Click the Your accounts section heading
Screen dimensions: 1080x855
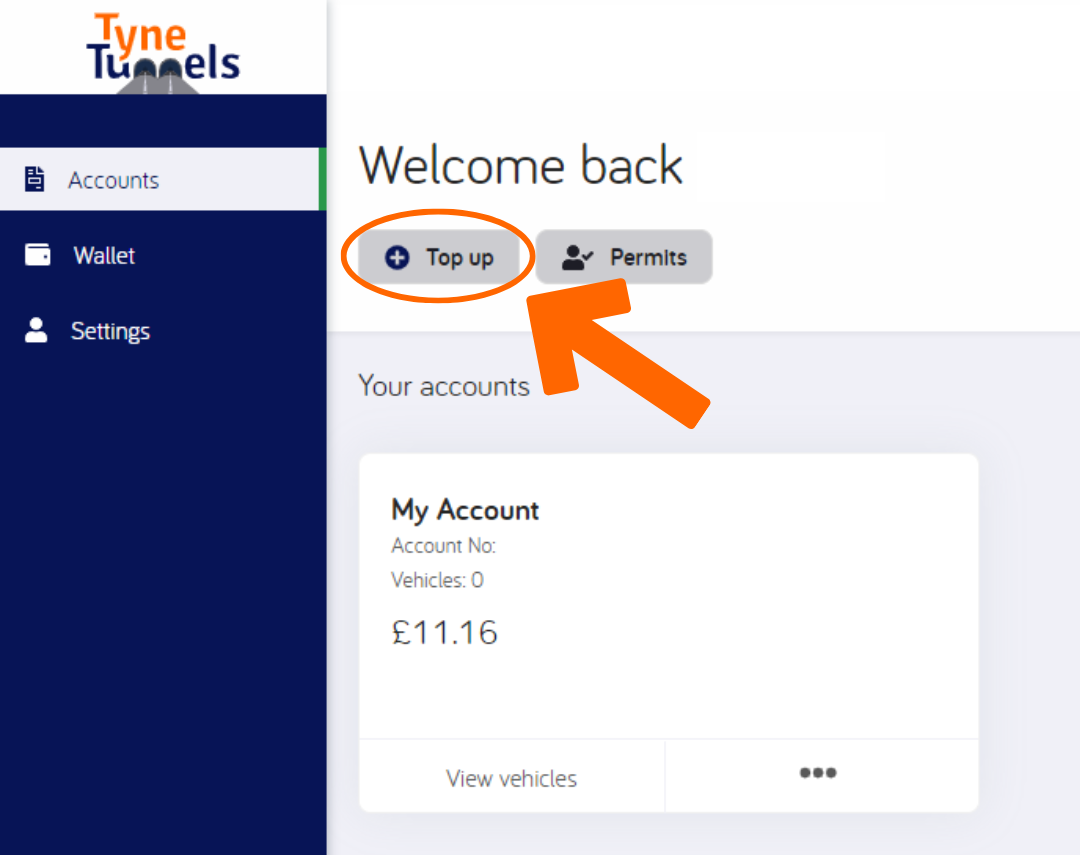point(444,387)
